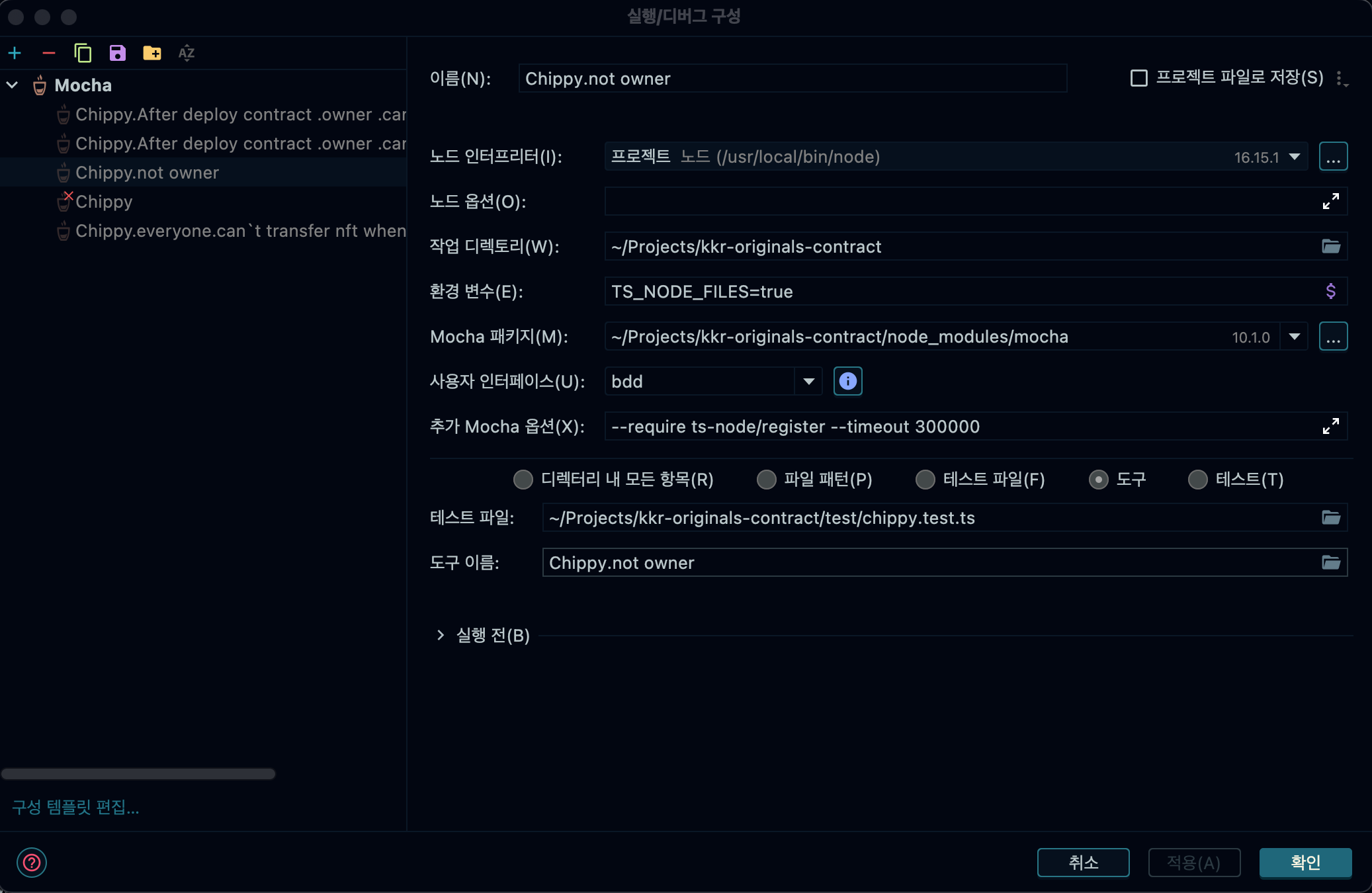Click the new folder icon in toolbar

(x=151, y=53)
